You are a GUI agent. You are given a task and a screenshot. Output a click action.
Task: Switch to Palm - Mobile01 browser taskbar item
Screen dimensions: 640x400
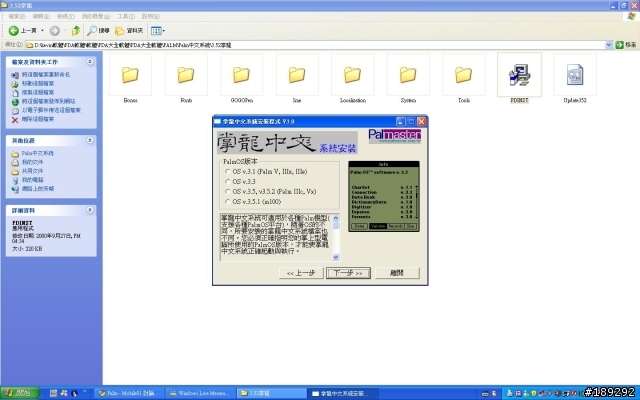click(130, 393)
